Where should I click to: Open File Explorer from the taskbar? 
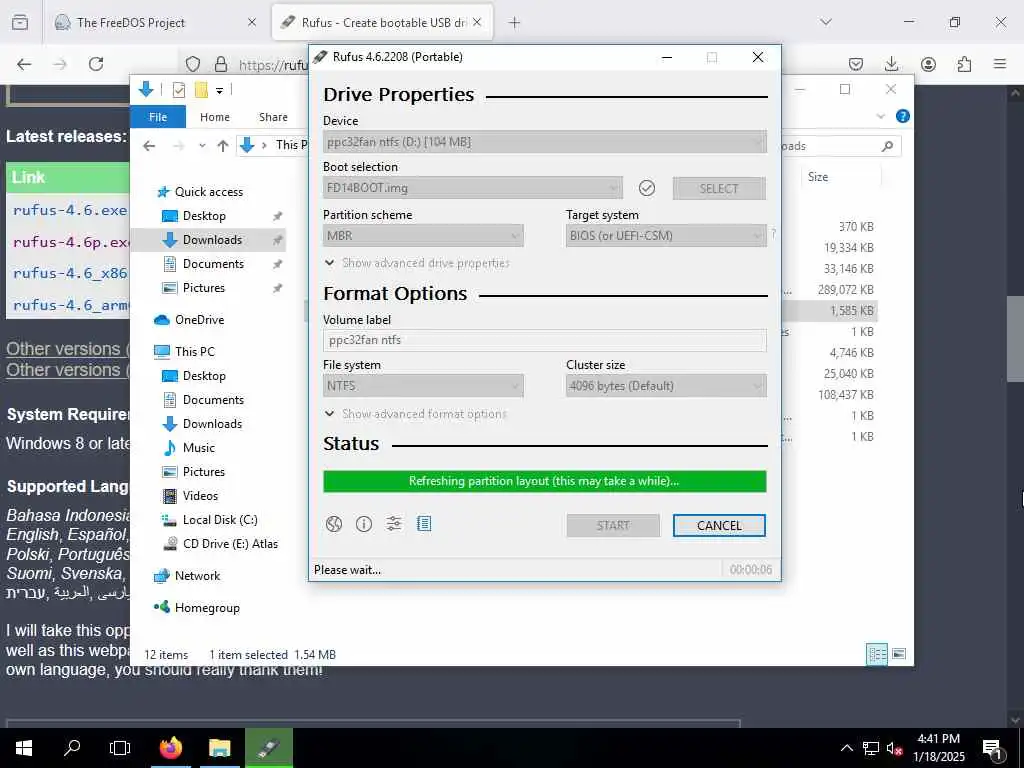click(219, 748)
